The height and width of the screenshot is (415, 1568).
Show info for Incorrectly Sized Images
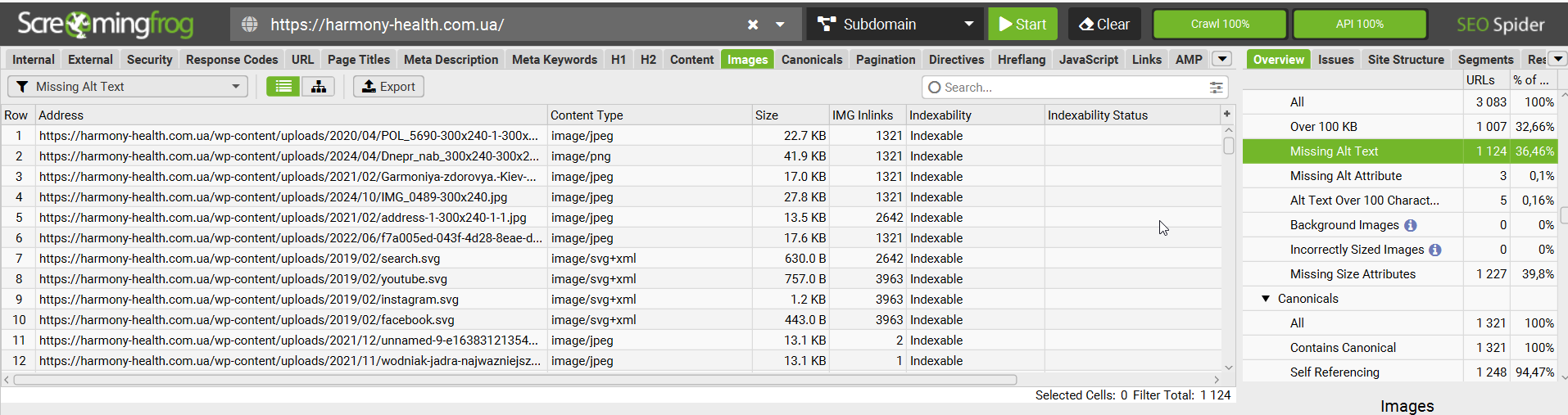[x=1434, y=250]
